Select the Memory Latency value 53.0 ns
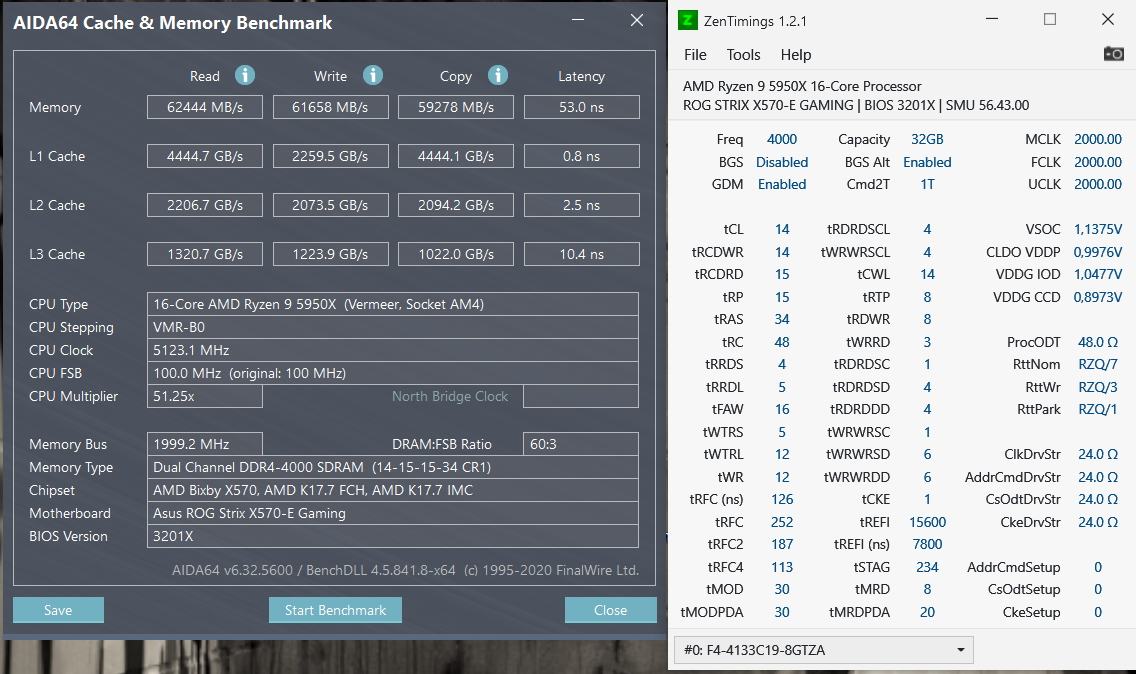Screen dimensions: 1136x674 [x=582, y=107]
